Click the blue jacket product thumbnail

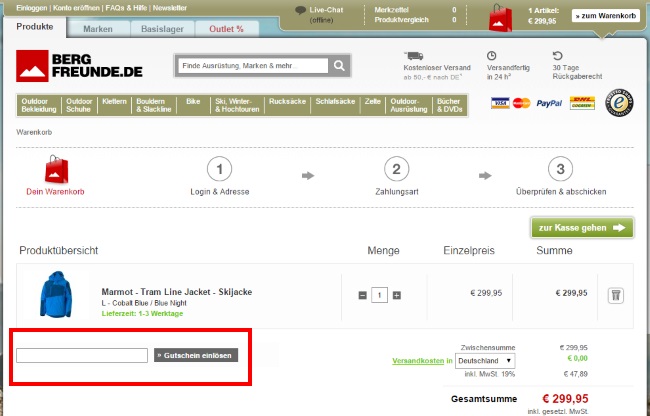tap(56, 295)
